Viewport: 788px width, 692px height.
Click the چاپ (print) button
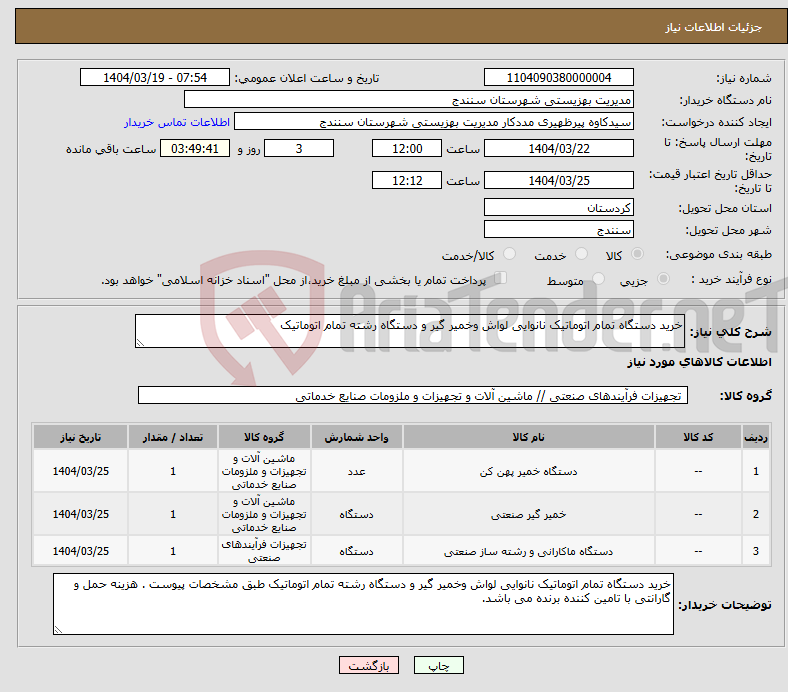click(438, 665)
